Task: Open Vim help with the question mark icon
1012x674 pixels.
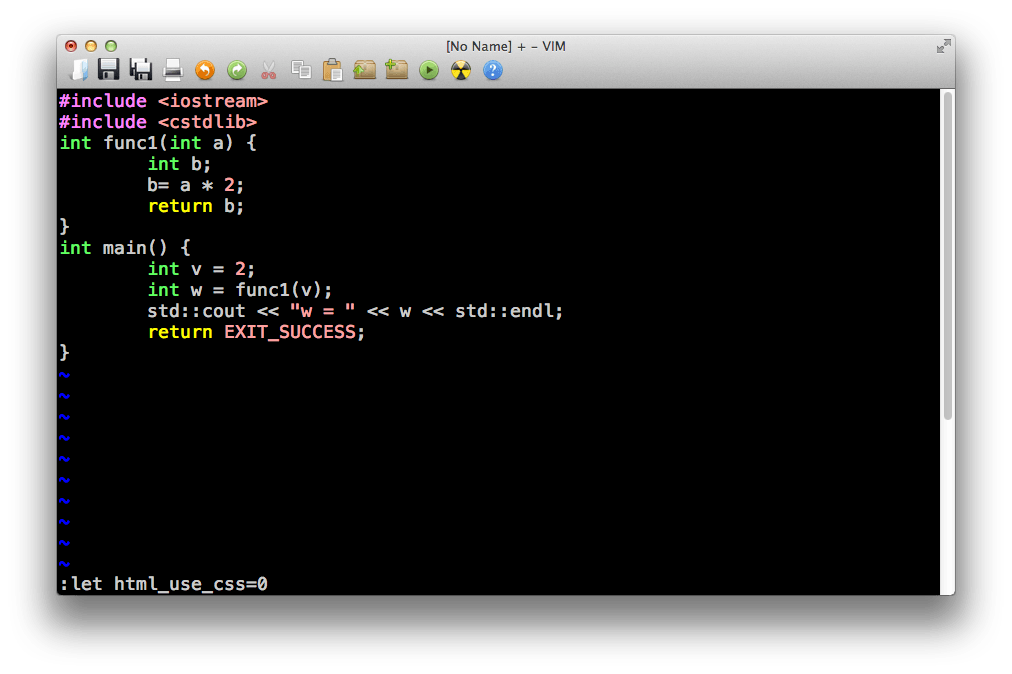Action: click(x=492, y=70)
